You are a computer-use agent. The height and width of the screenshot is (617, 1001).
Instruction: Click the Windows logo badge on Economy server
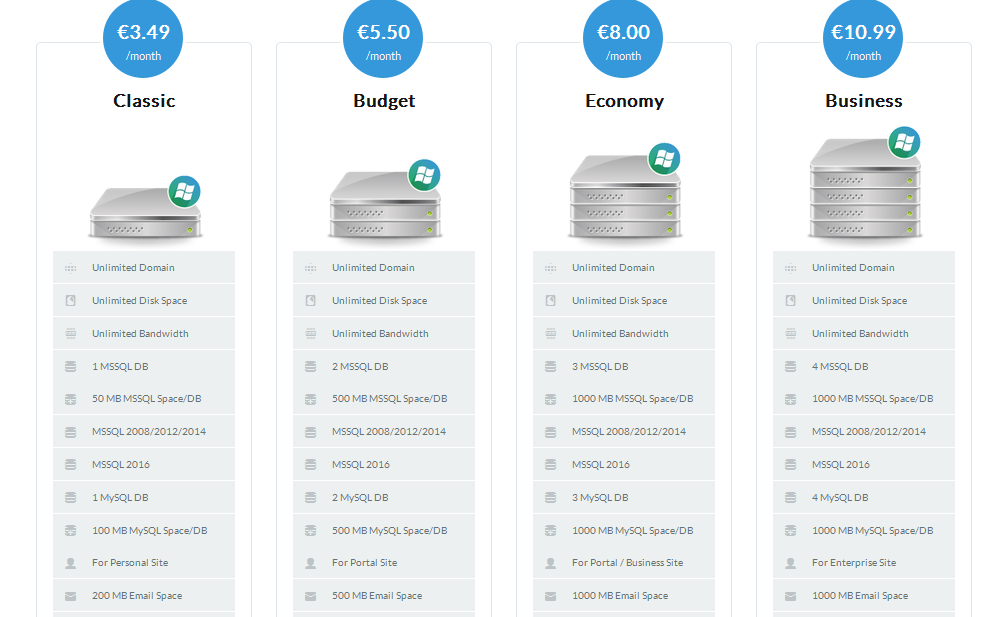click(x=665, y=158)
